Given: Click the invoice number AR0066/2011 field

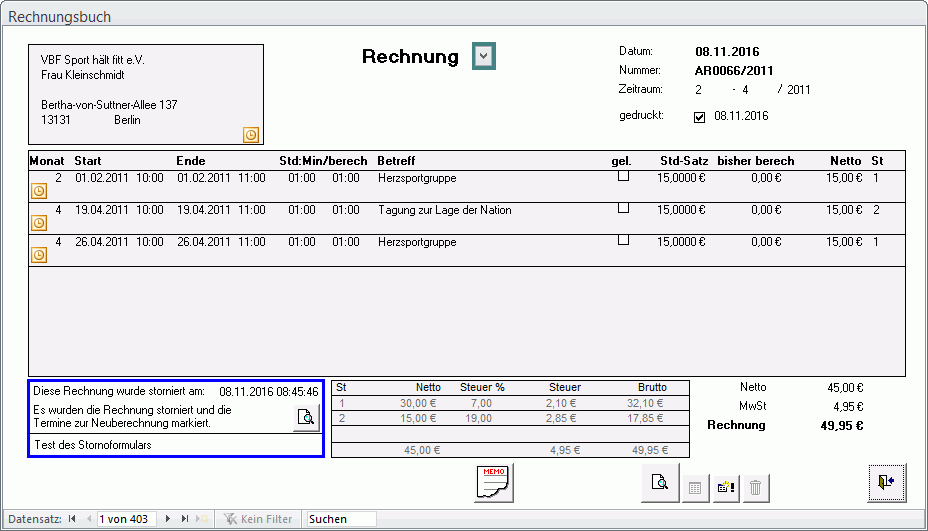Looking at the screenshot, I should tap(734, 71).
